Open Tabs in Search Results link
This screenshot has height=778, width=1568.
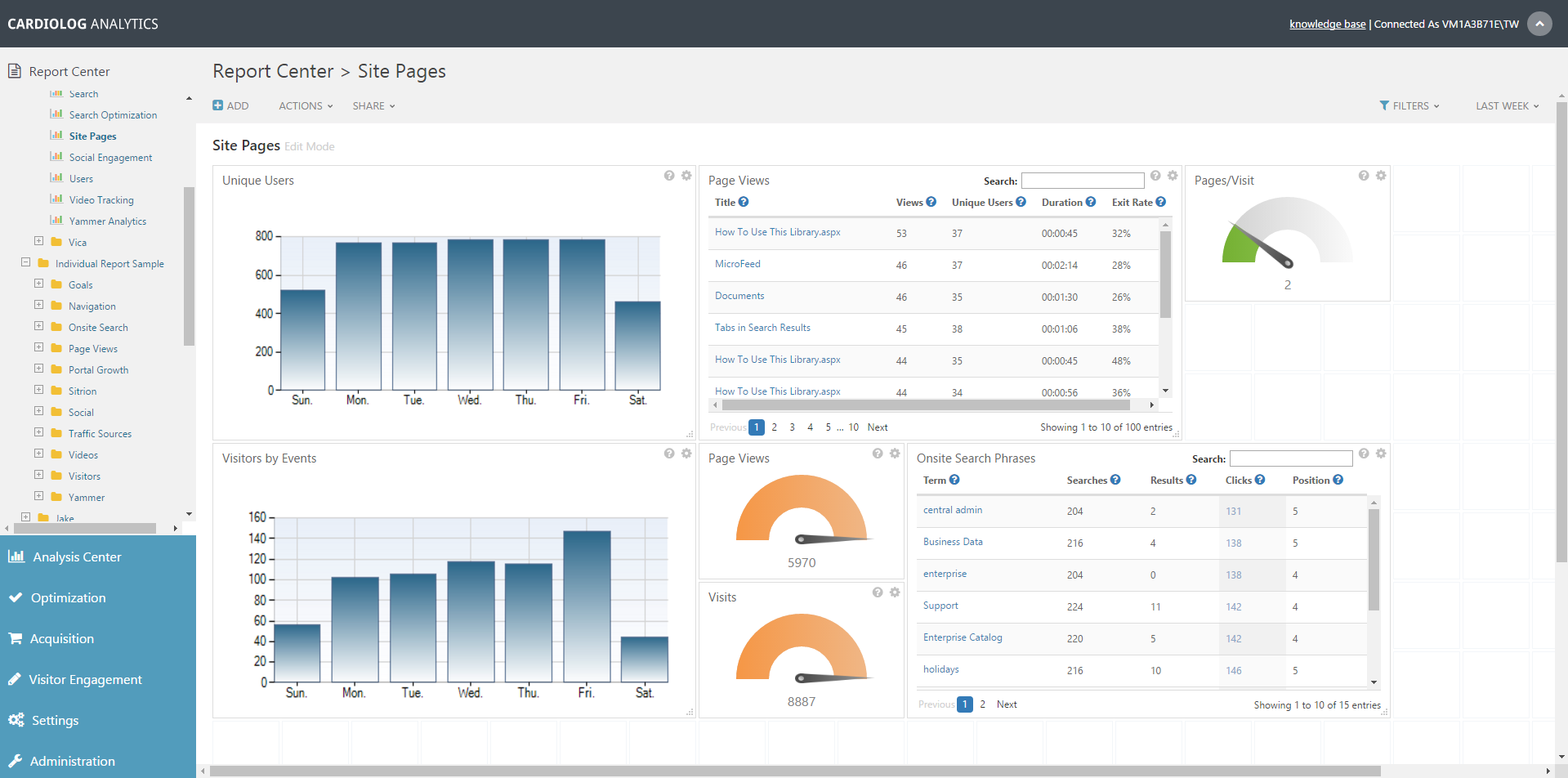tap(762, 328)
